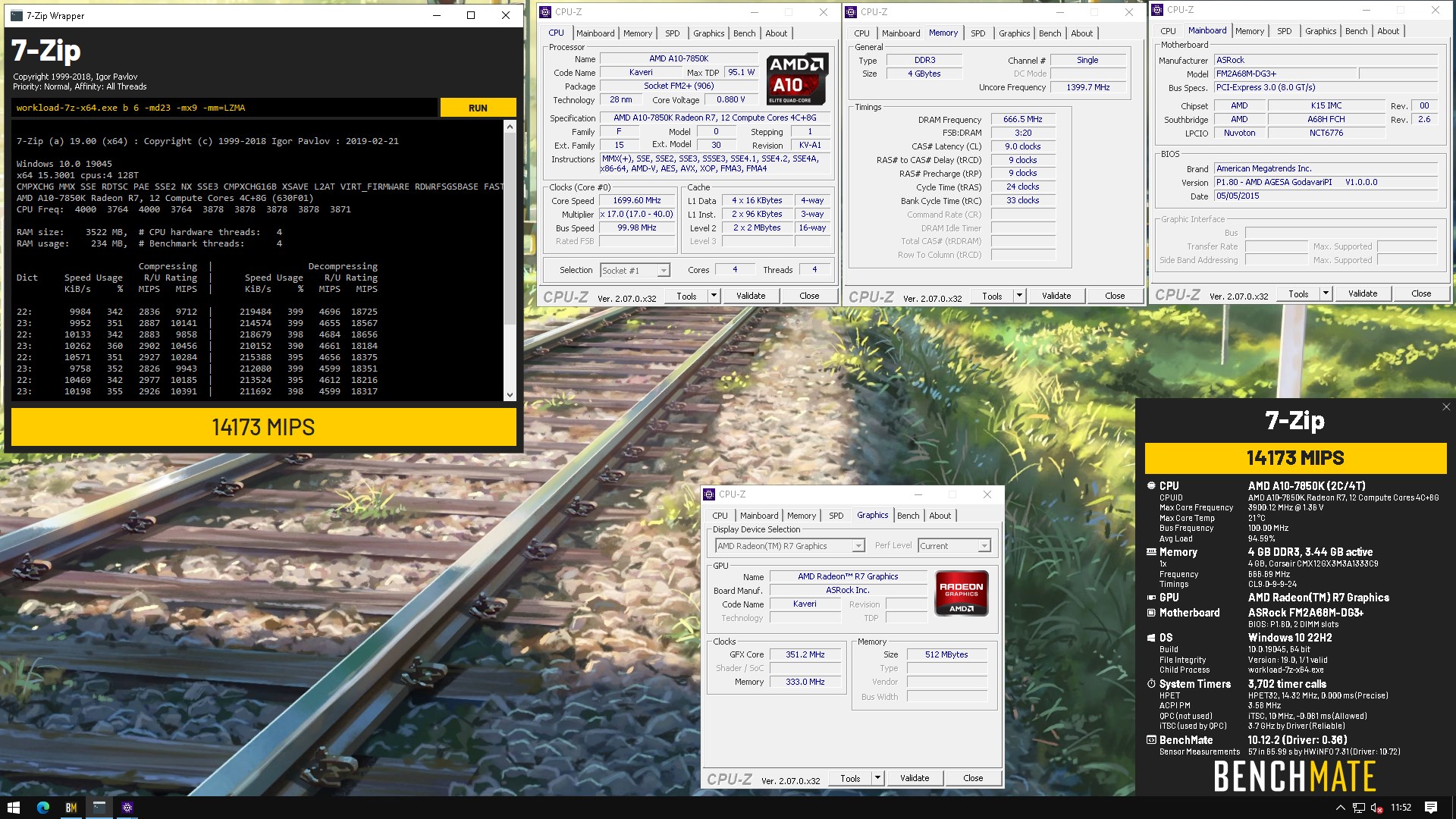Click Close button in Graphics window
Viewport: 1456px width, 819px height.
pyautogui.click(x=973, y=778)
